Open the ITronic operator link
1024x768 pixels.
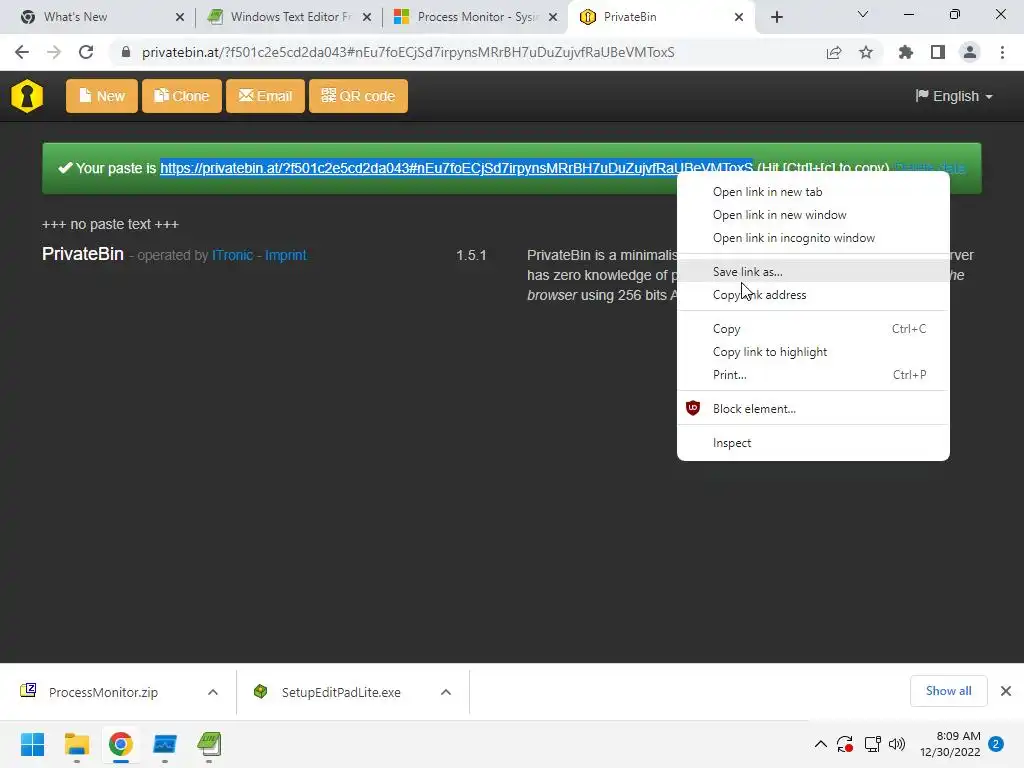coord(232,255)
